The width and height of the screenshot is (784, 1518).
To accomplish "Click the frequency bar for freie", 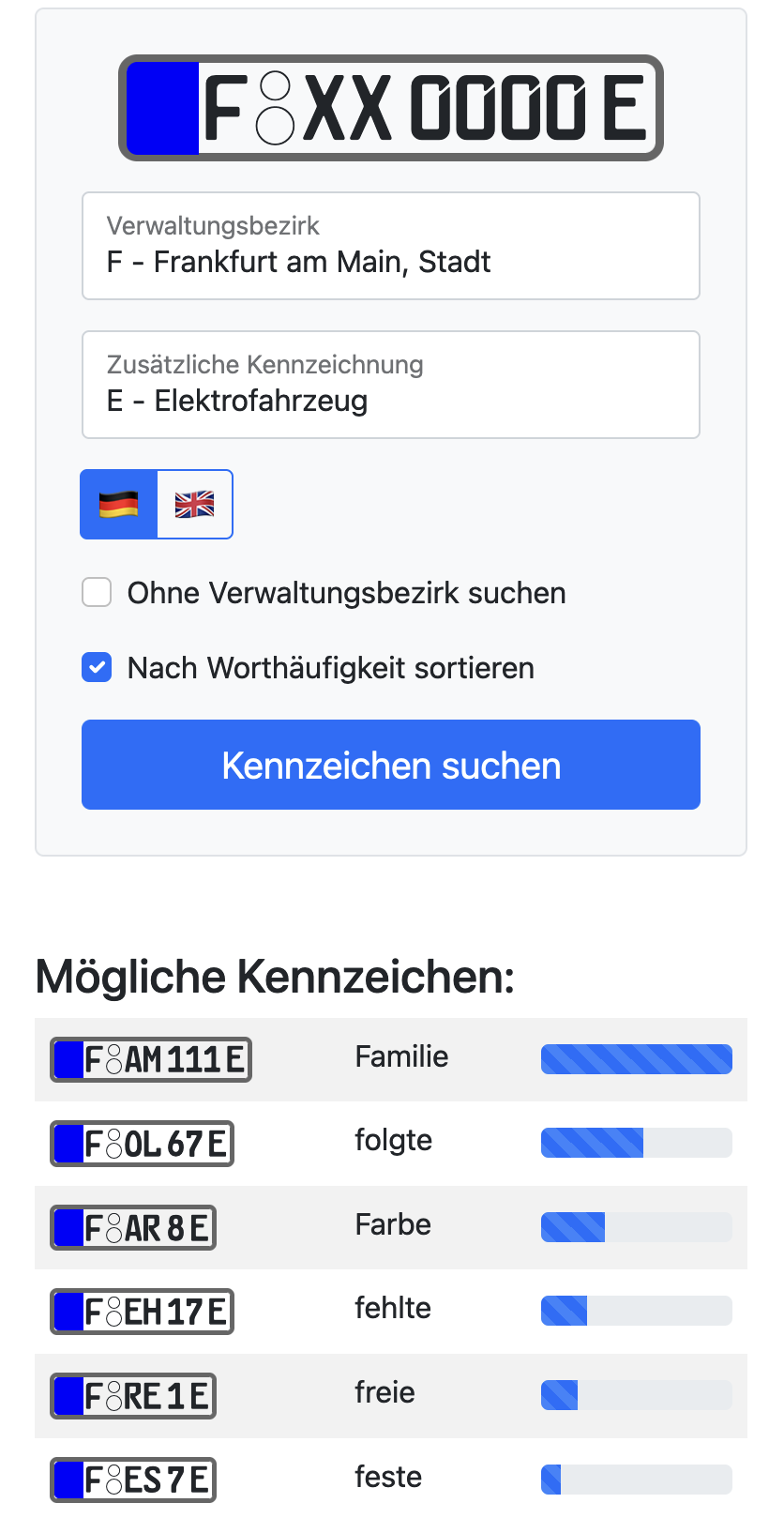I will pos(636,1395).
